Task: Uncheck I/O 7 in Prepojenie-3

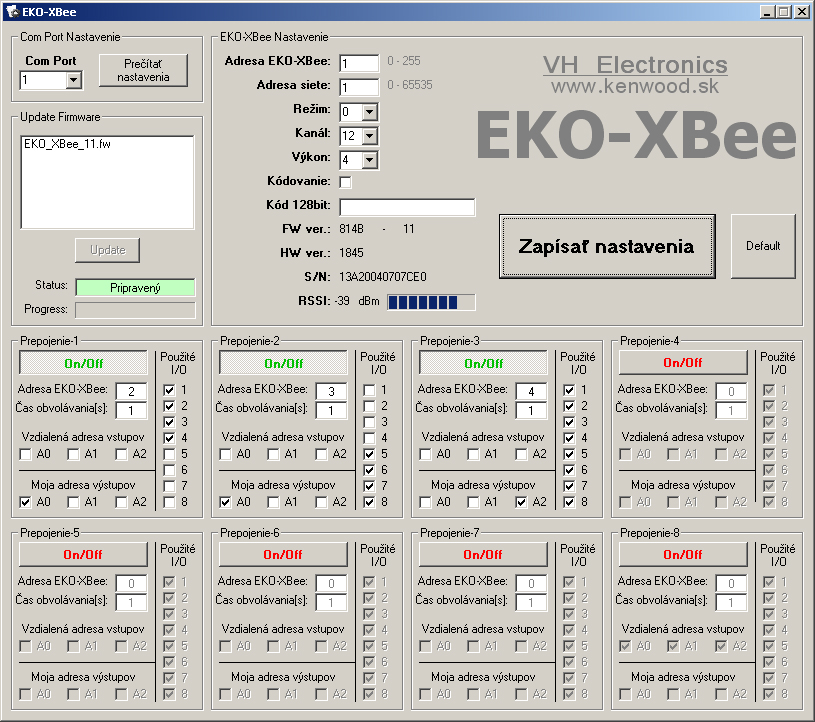Action: click(x=569, y=486)
